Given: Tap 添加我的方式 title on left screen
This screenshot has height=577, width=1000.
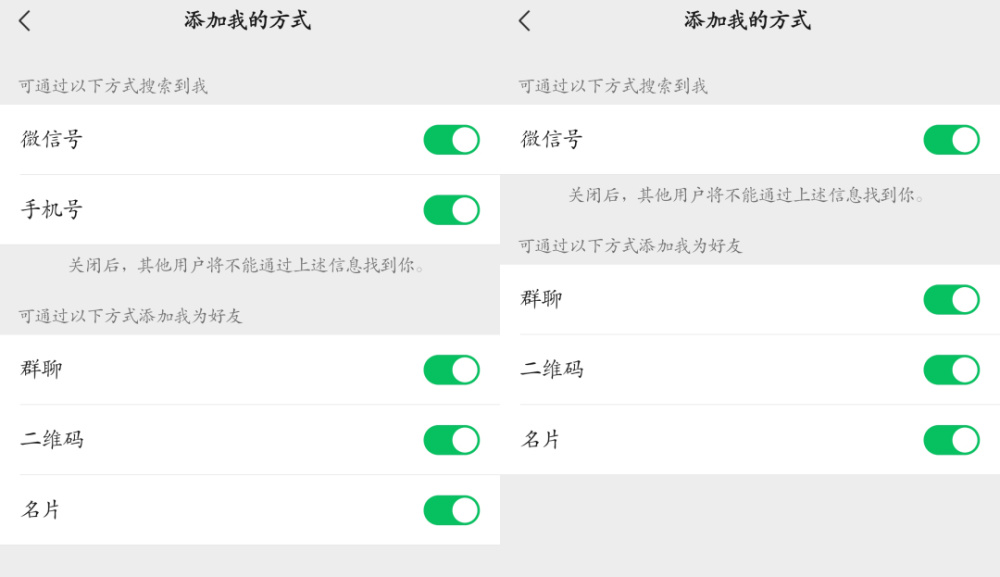Looking at the screenshot, I should coord(247,21).
